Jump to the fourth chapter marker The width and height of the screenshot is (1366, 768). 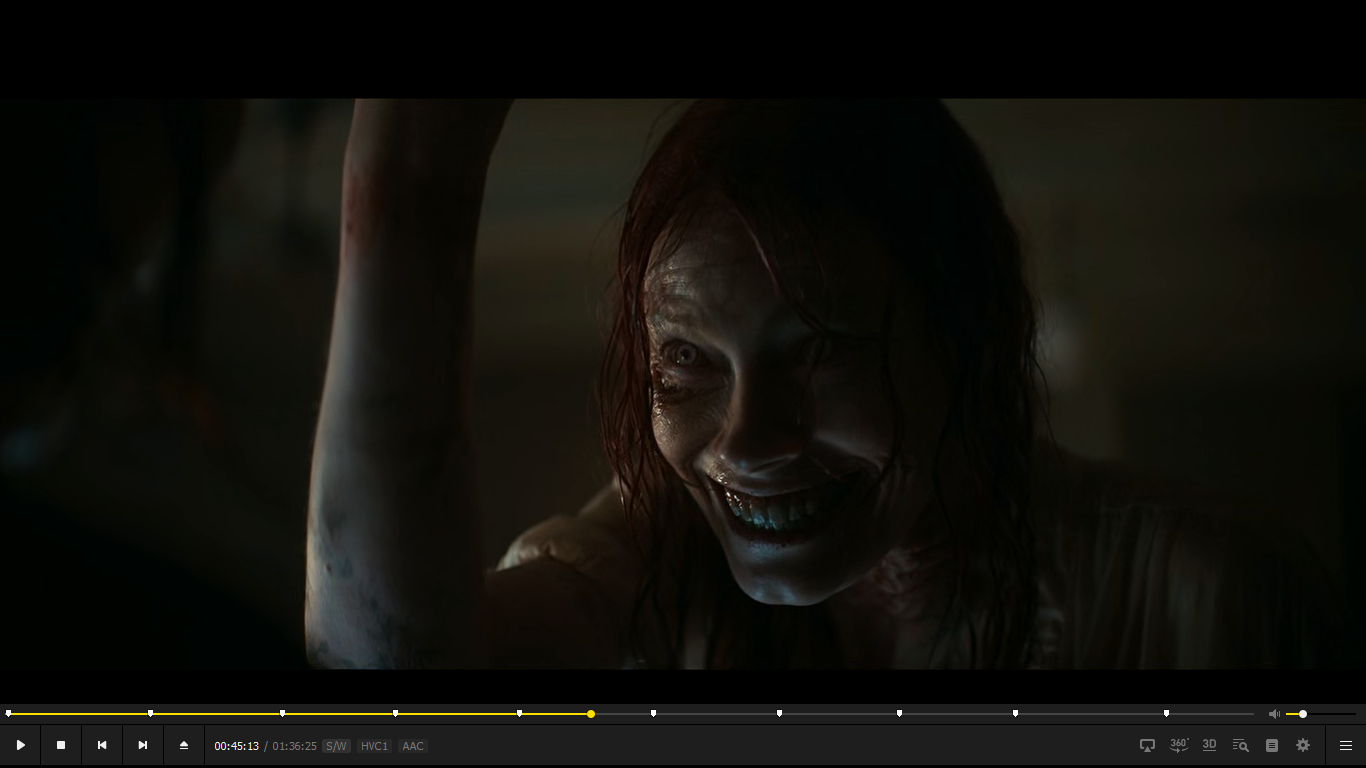coord(396,713)
